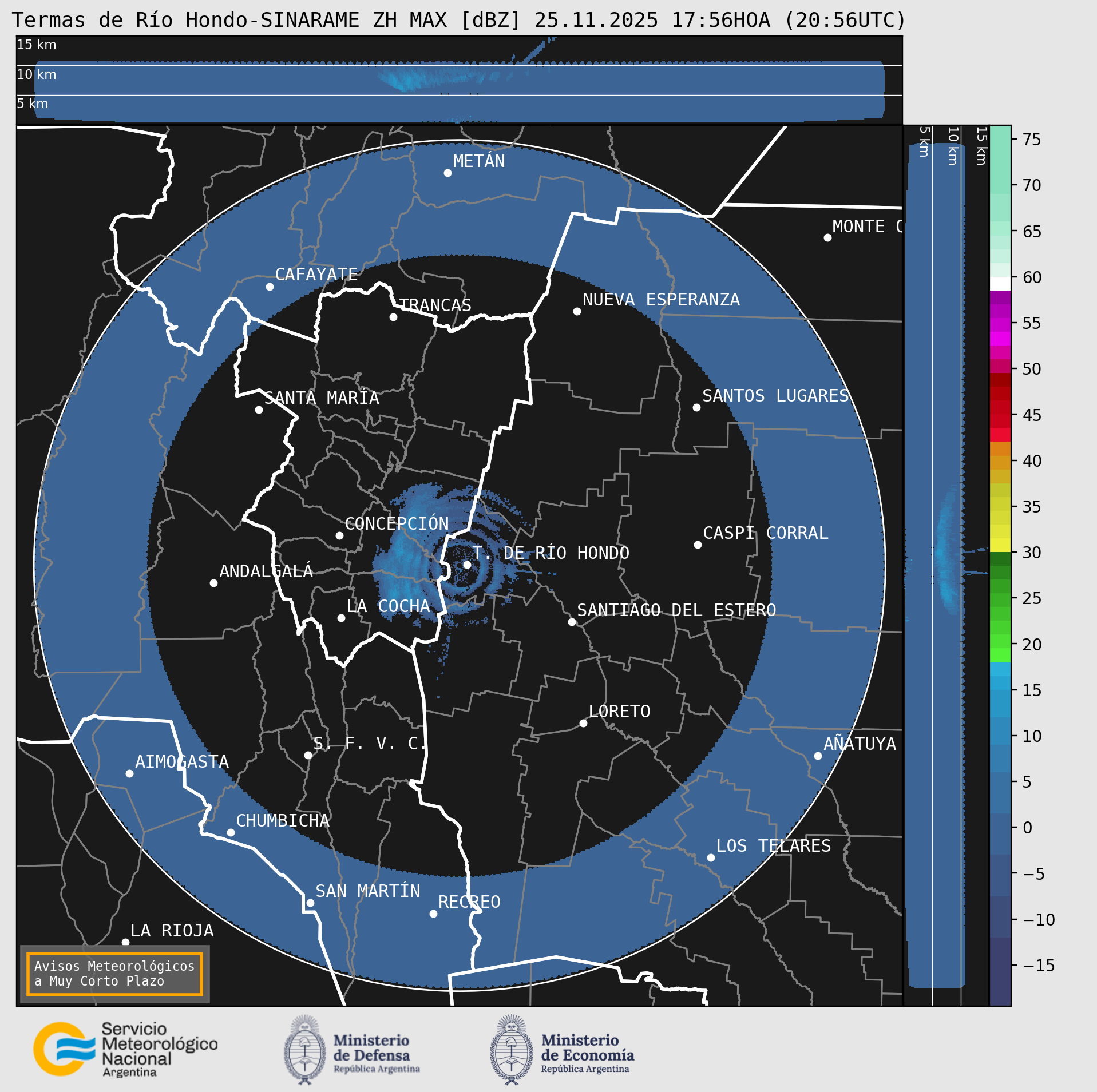
Task: Click the white 60 dBZ color band
Action: click(1000, 284)
